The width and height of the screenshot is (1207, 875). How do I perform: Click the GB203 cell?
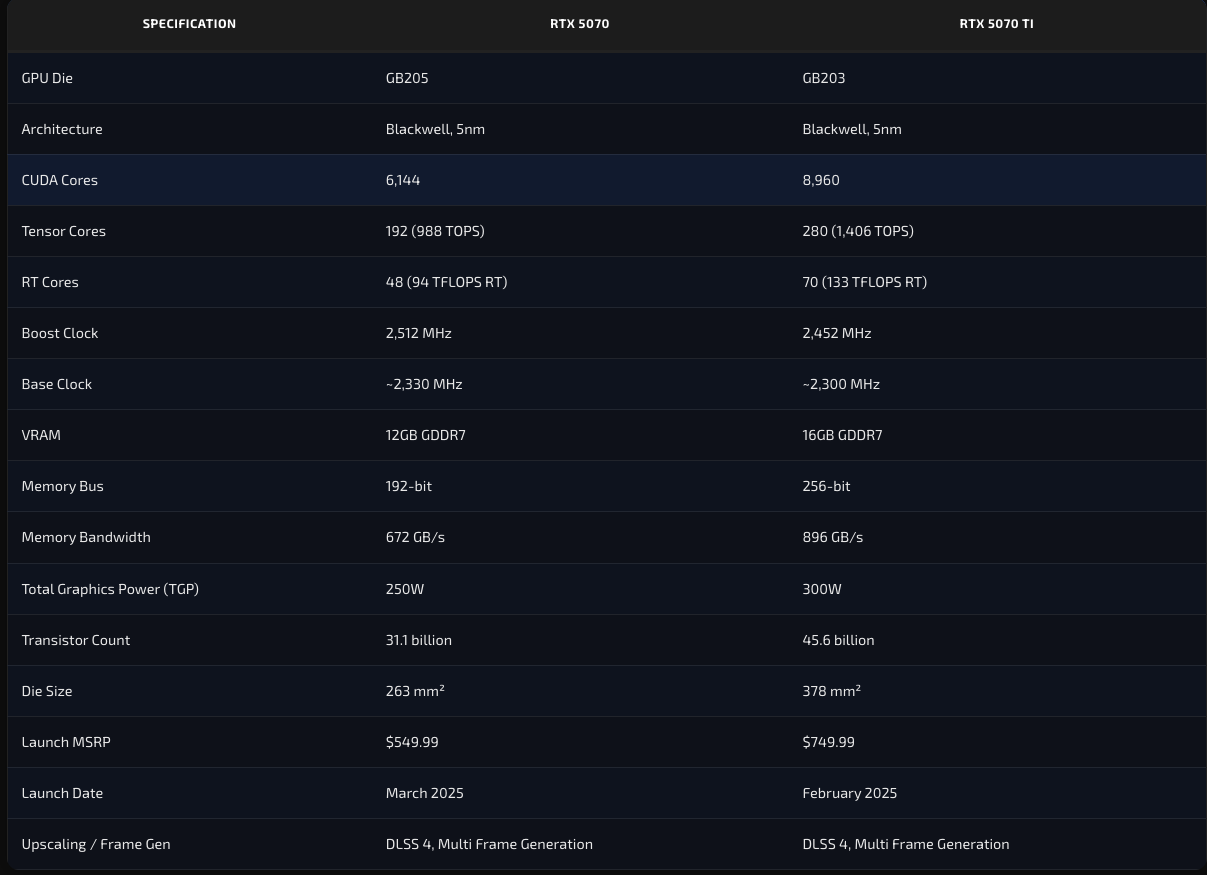click(824, 78)
